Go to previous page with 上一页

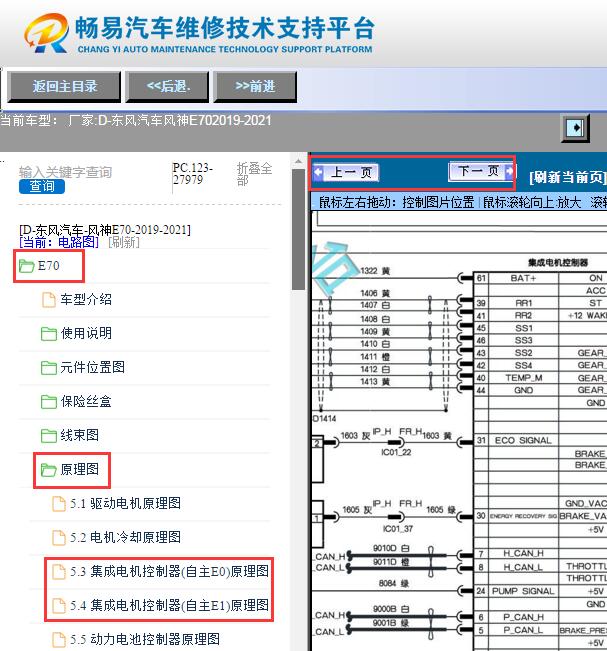point(346,172)
